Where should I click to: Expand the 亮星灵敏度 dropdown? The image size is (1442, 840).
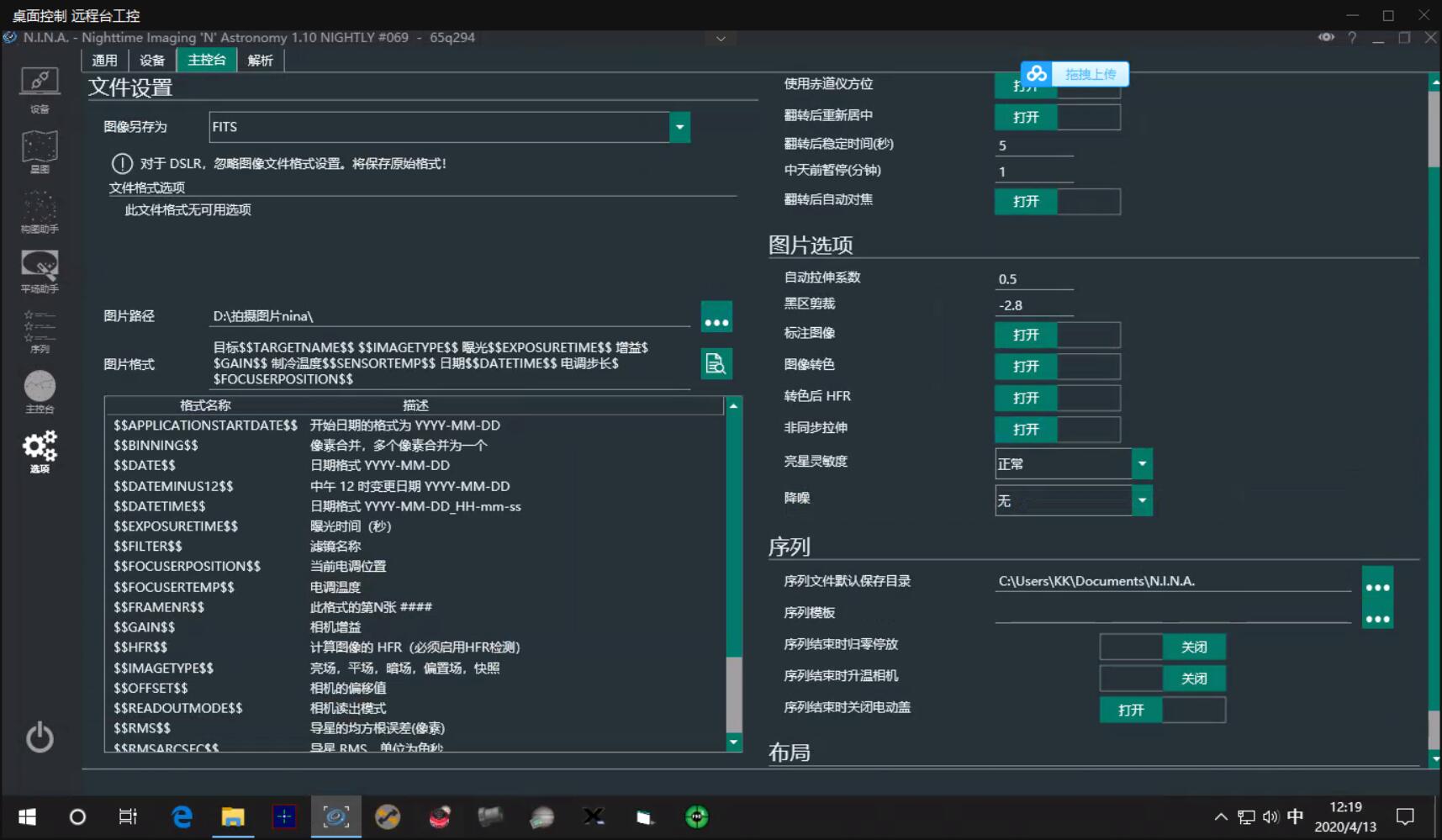click(1142, 463)
